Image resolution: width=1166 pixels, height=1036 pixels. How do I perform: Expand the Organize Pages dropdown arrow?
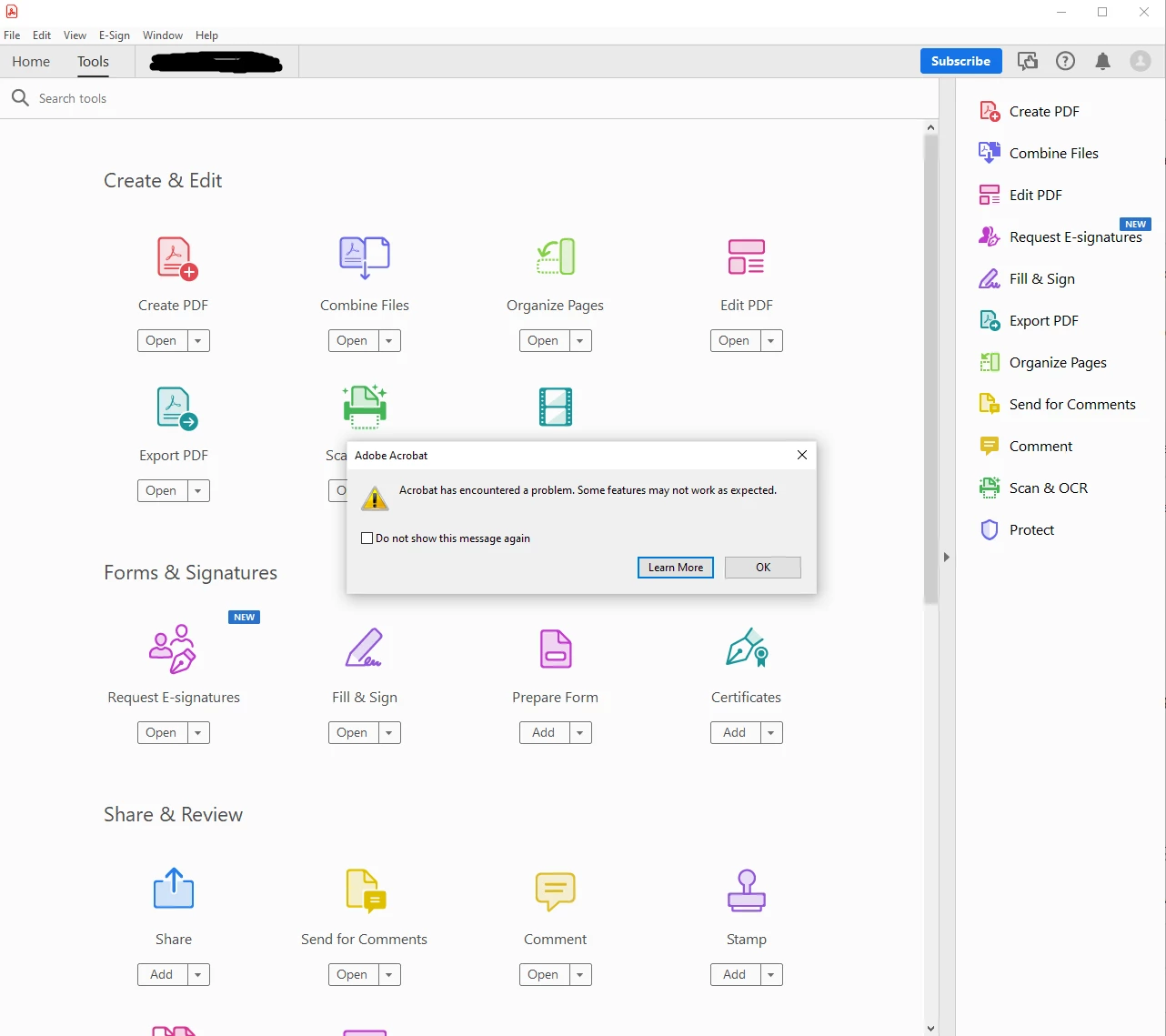pos(580,340)
